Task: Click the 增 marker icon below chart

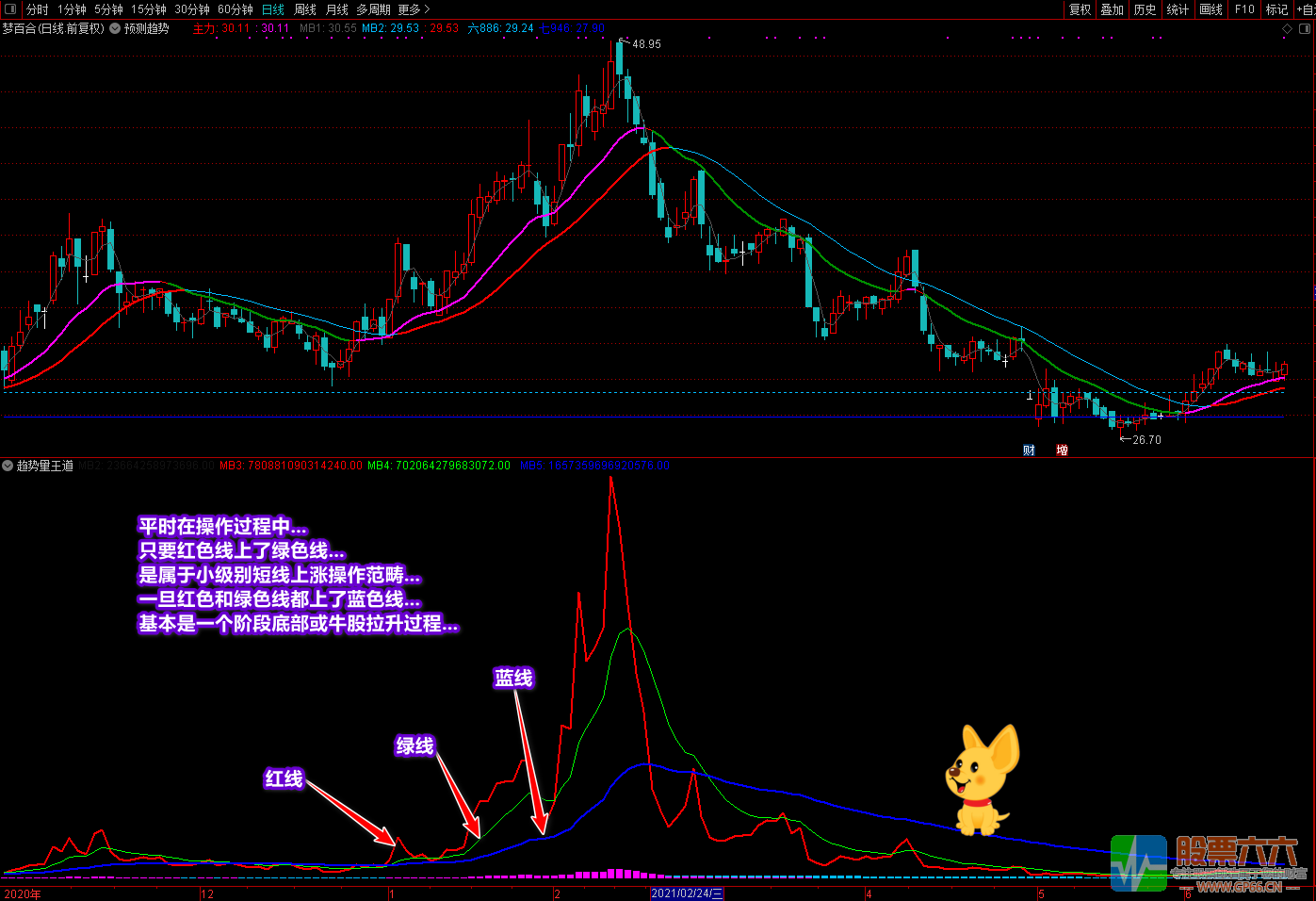Action: tap(1062, 450)
